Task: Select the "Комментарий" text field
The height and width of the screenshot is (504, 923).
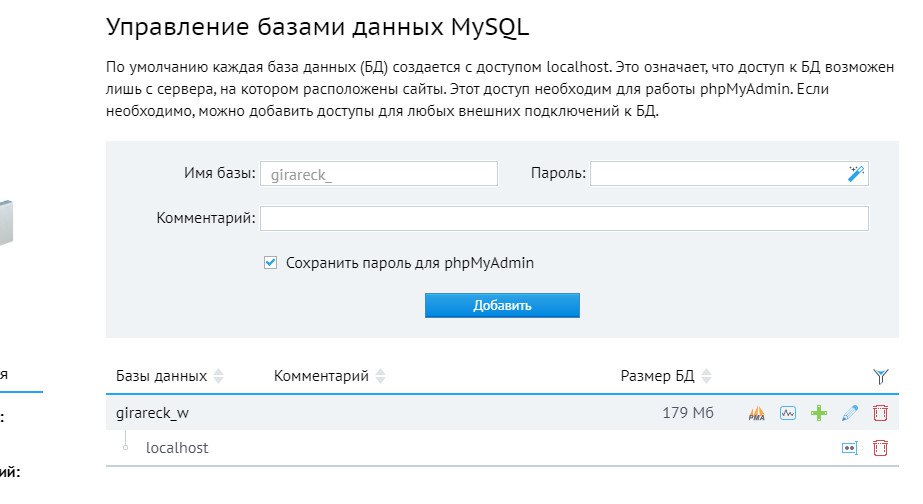Action: pyautogui.click(x=564, y=218)
